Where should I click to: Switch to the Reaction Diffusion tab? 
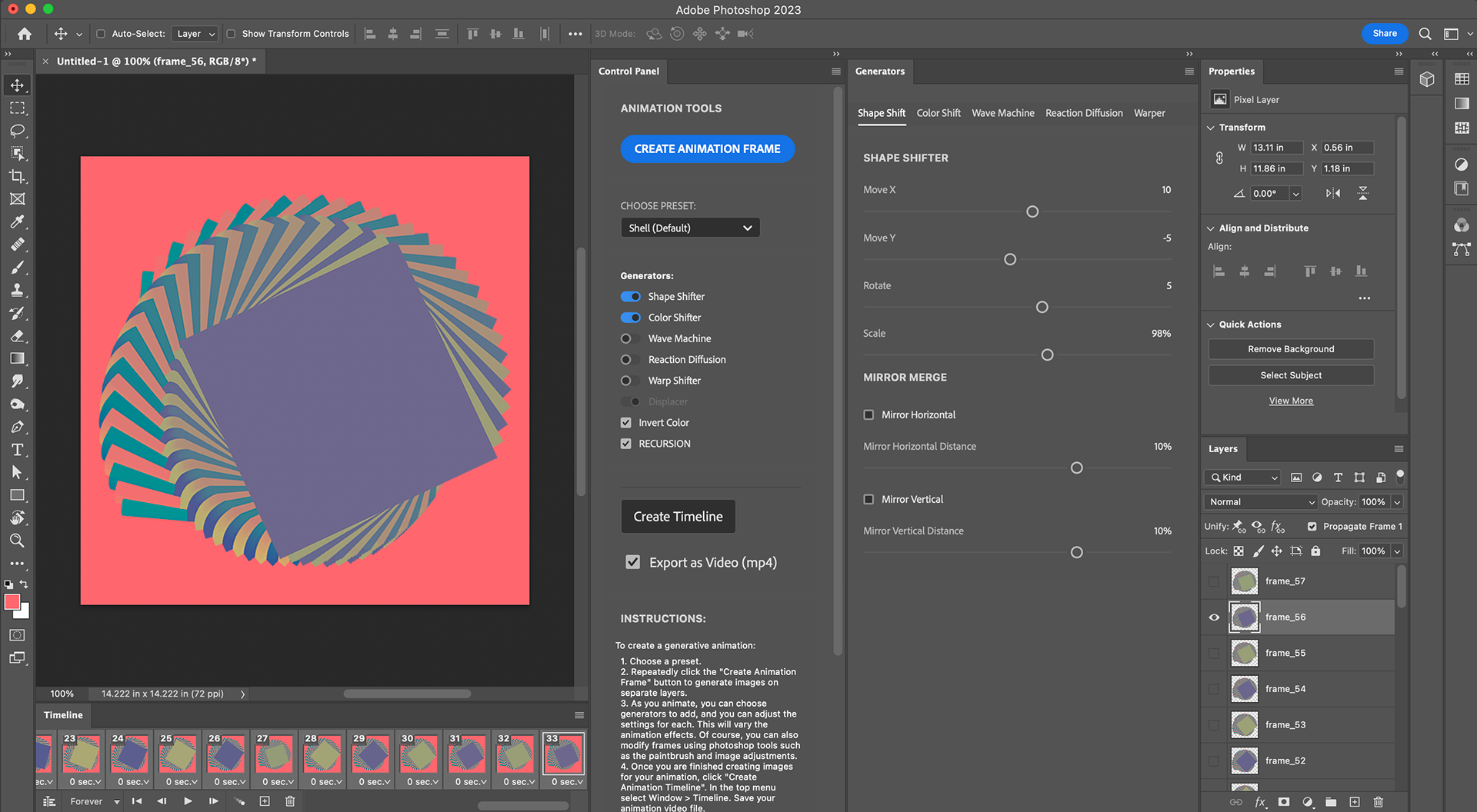1084,113
